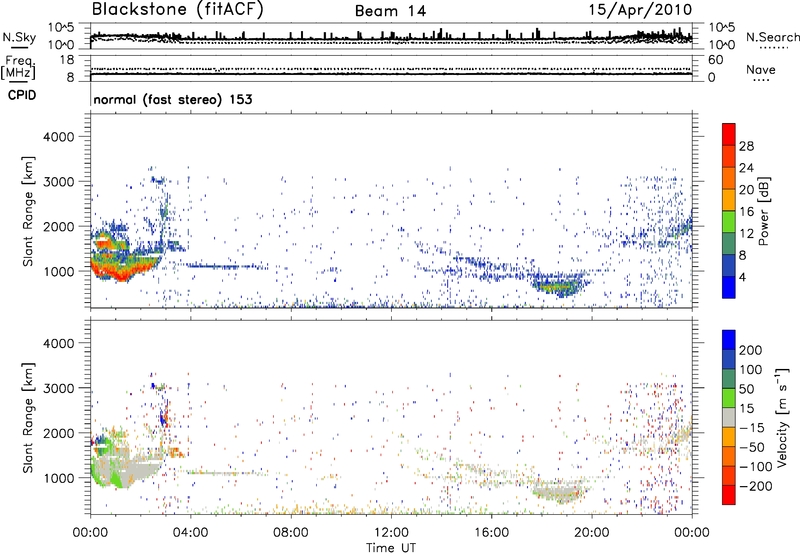Select the '-200' label on the velocity colorbar

[x=756, y=486]
